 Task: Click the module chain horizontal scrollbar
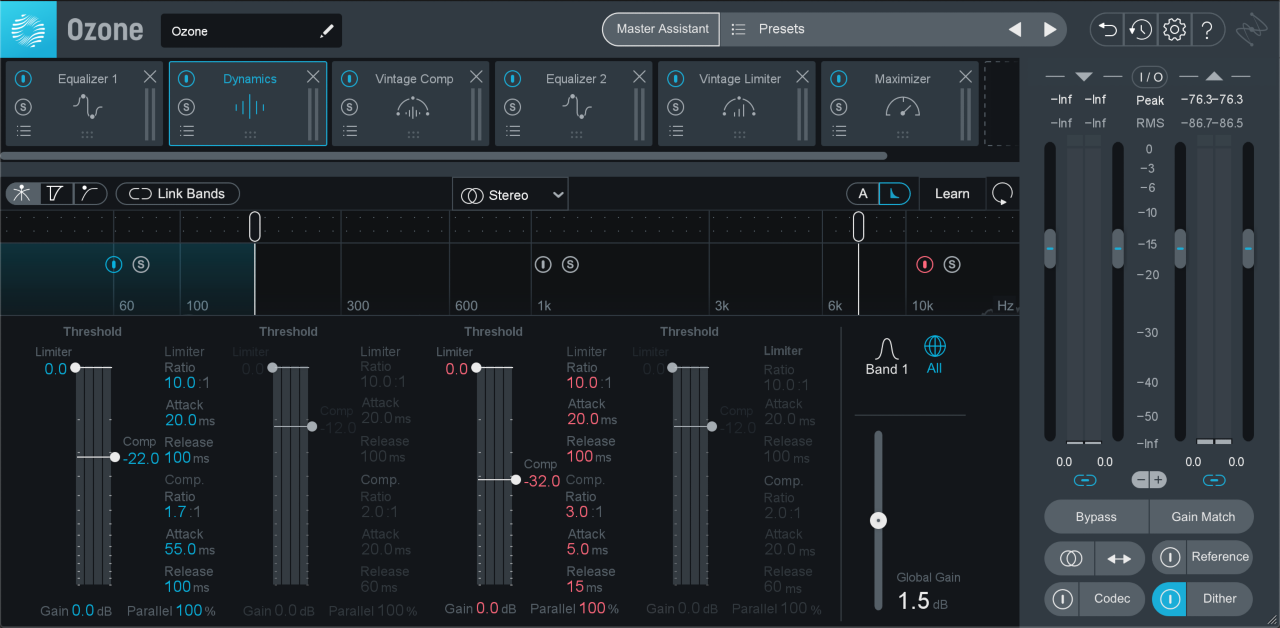point(444,156)
